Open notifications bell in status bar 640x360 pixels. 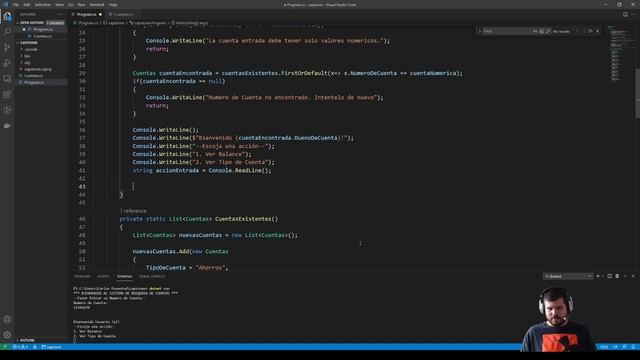633,347
